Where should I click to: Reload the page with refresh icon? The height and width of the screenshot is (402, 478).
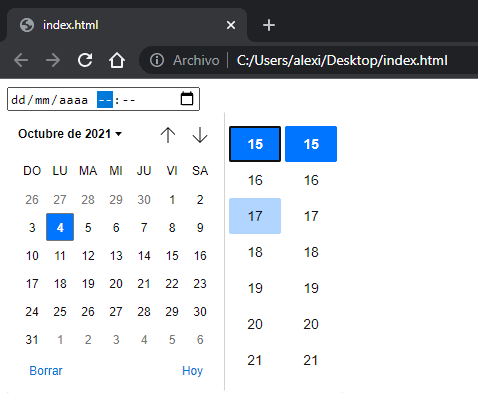click(85, 60)
